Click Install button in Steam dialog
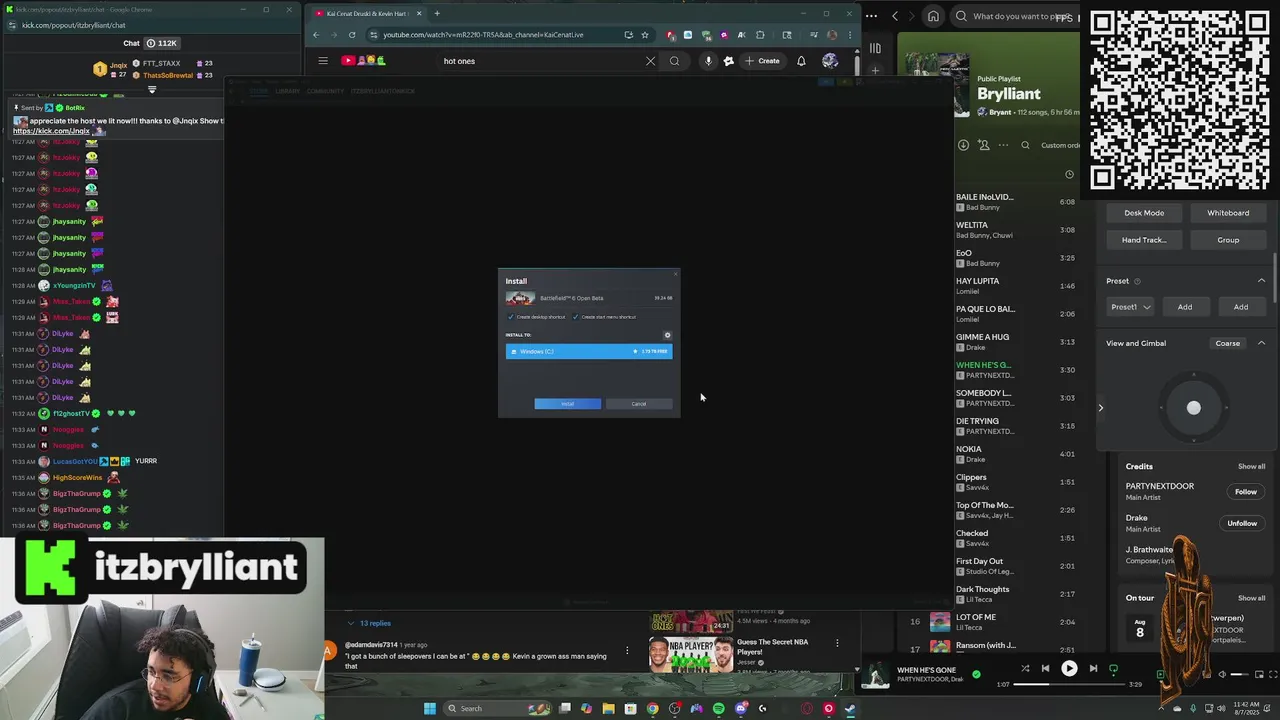The width and height of the screenshot is (1280, 720). coord(567,404)
